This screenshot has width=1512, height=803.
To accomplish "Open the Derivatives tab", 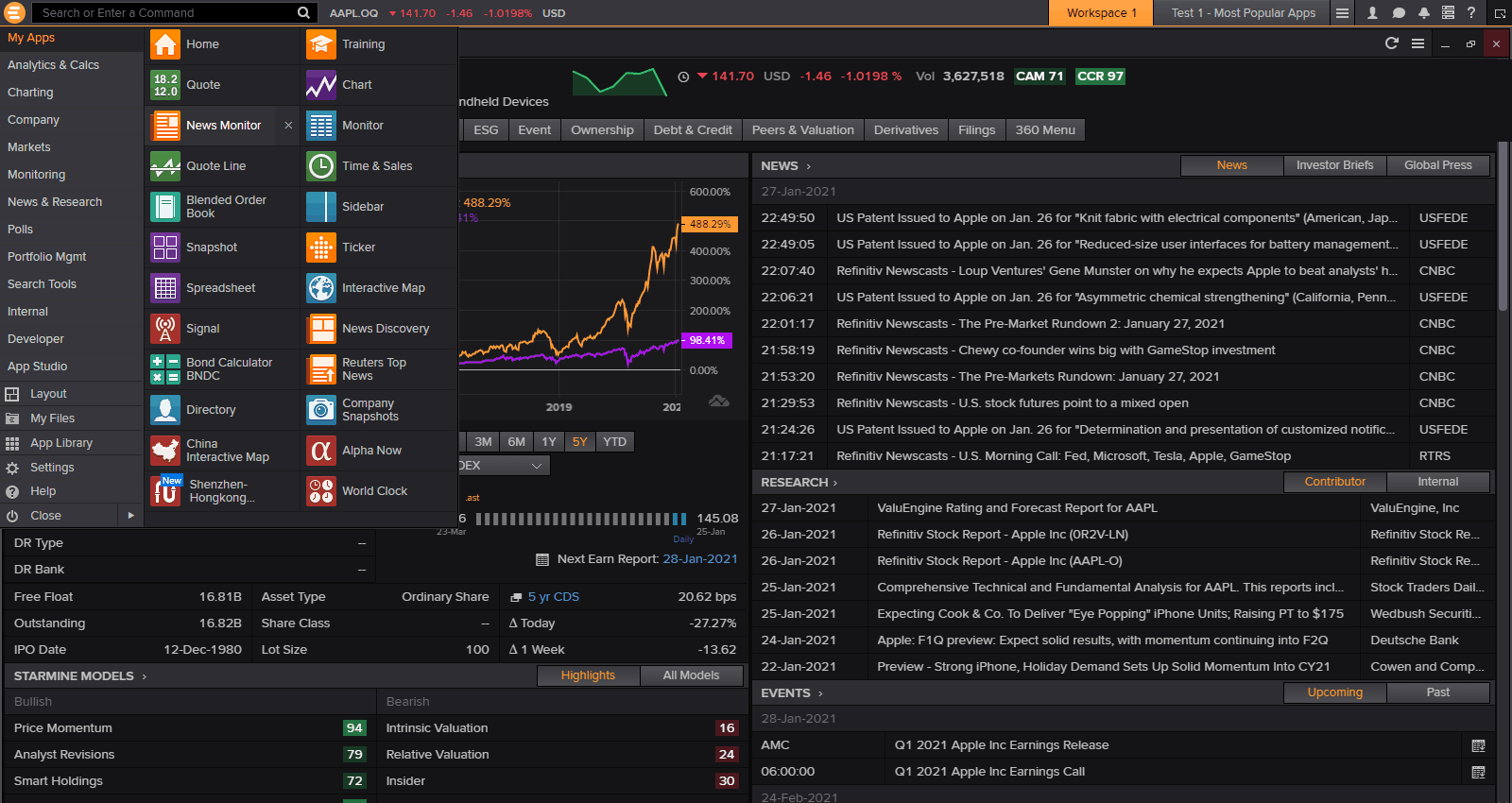I will [x=906, y=130].
